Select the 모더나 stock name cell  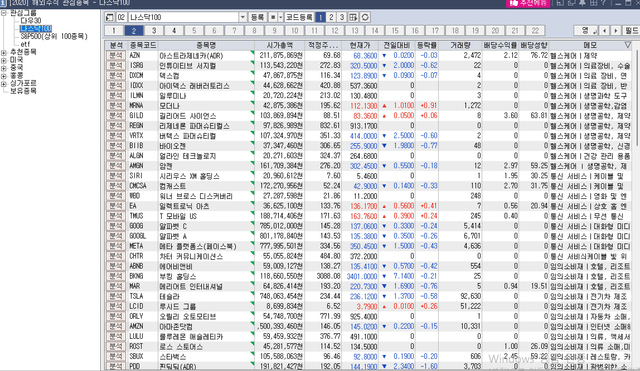[x=206, y=106]
